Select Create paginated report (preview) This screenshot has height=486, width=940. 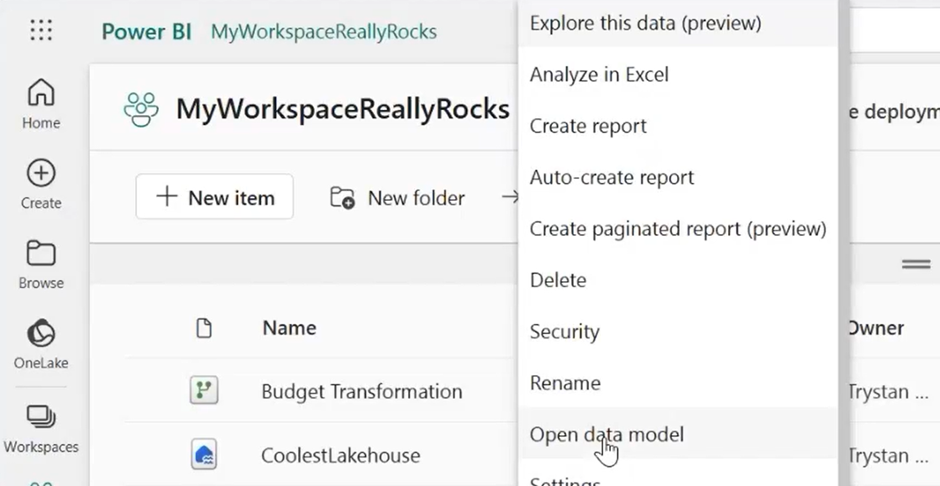677,229
